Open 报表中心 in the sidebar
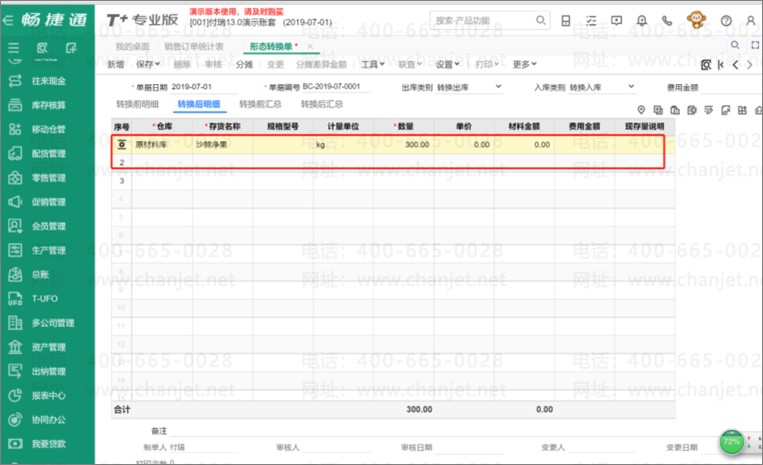This screenshot has width=763, height=465. pos(48,395)
